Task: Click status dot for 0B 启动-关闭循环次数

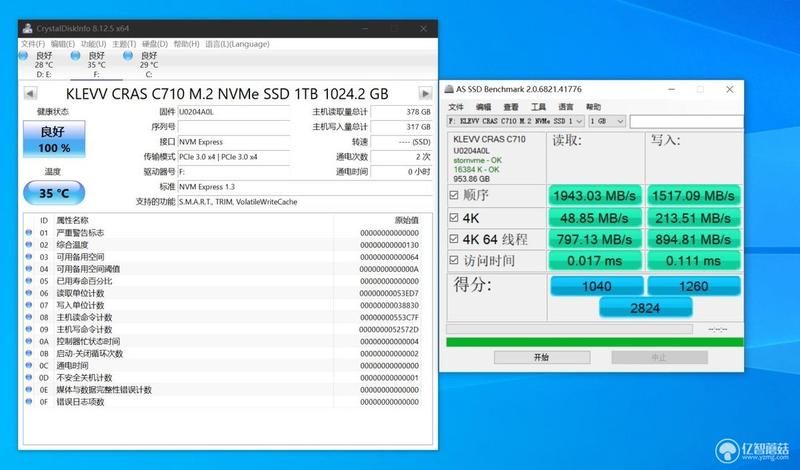Action: click(29, 354)
